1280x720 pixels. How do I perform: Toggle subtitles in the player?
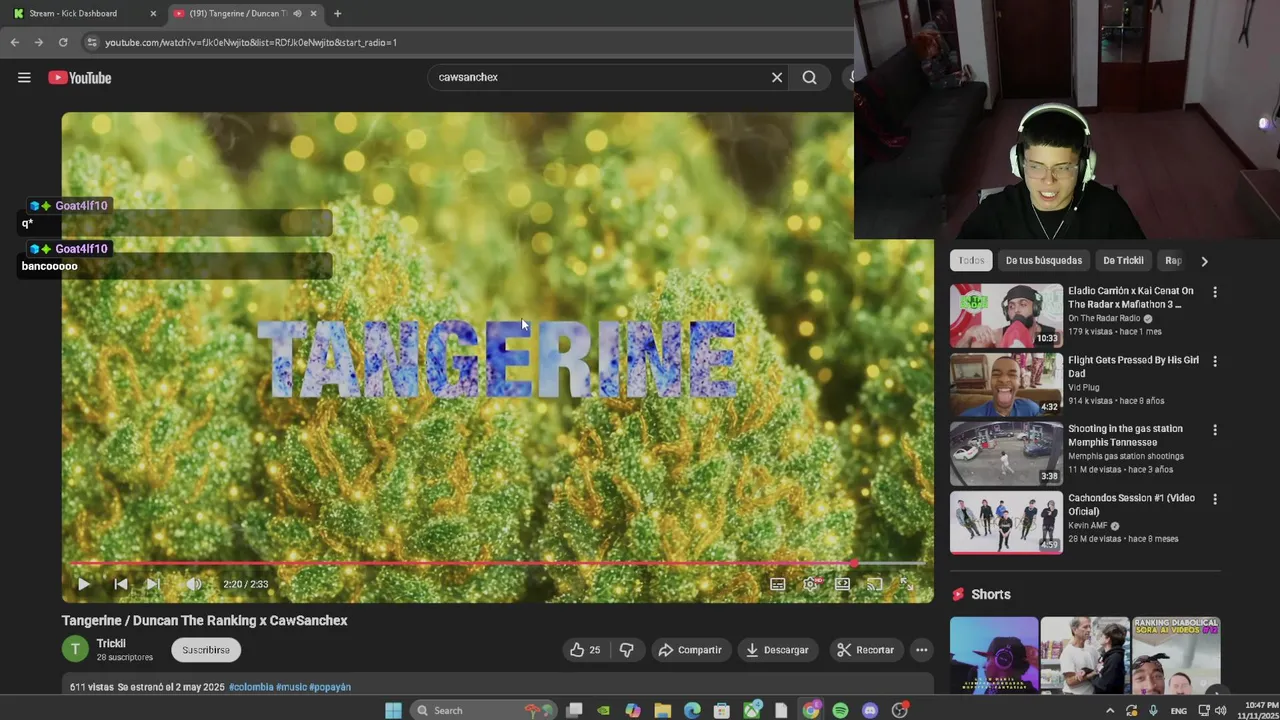[x=778, y=584]
